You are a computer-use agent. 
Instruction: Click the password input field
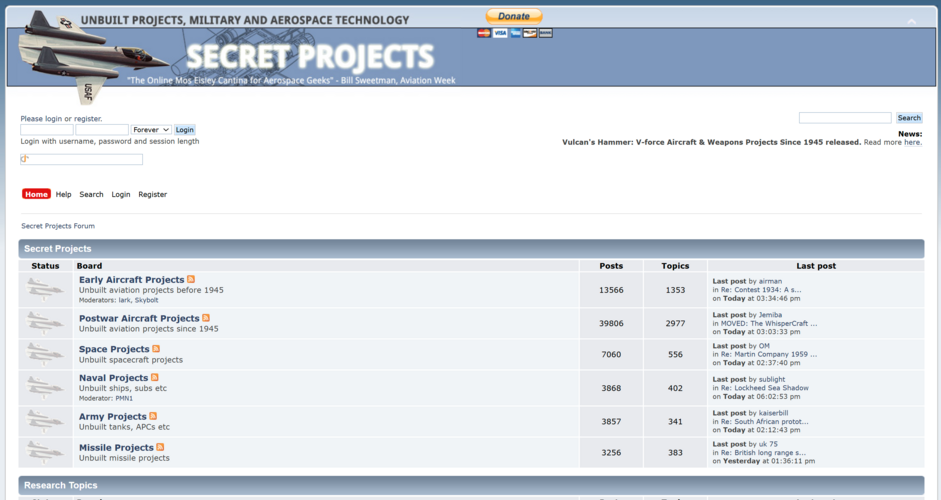102,130
